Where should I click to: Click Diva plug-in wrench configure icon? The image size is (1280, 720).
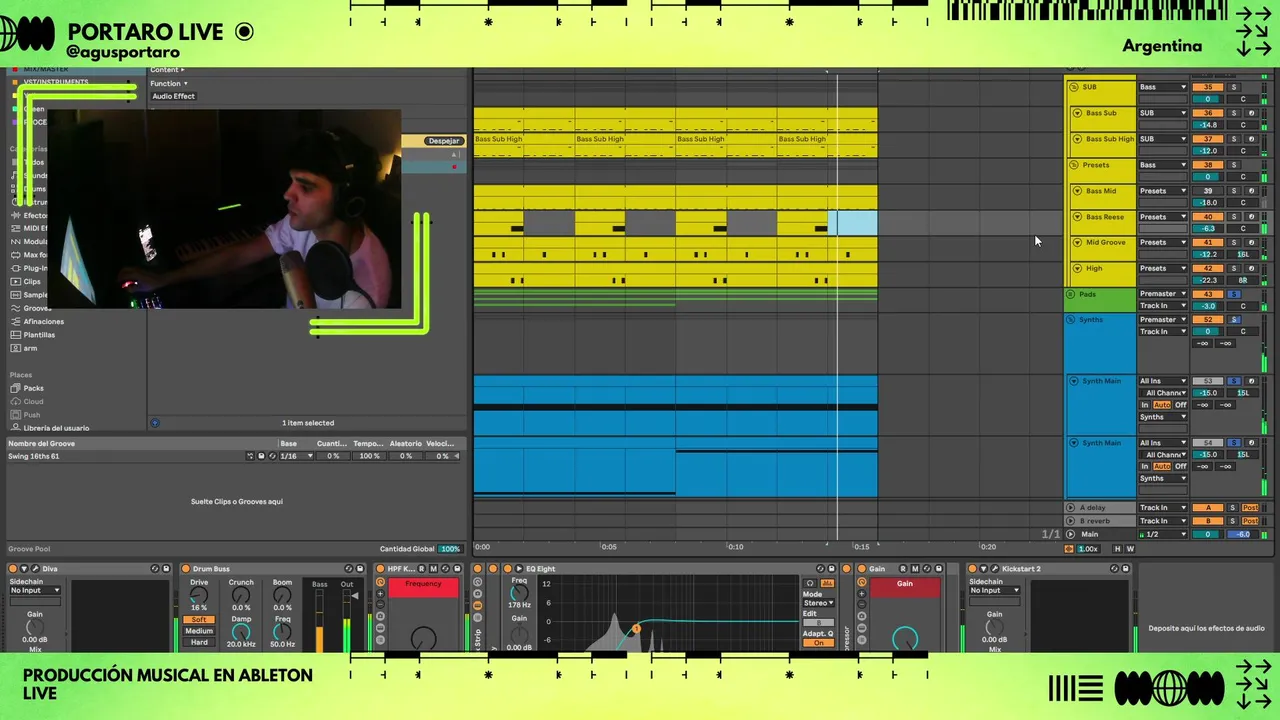35,568
